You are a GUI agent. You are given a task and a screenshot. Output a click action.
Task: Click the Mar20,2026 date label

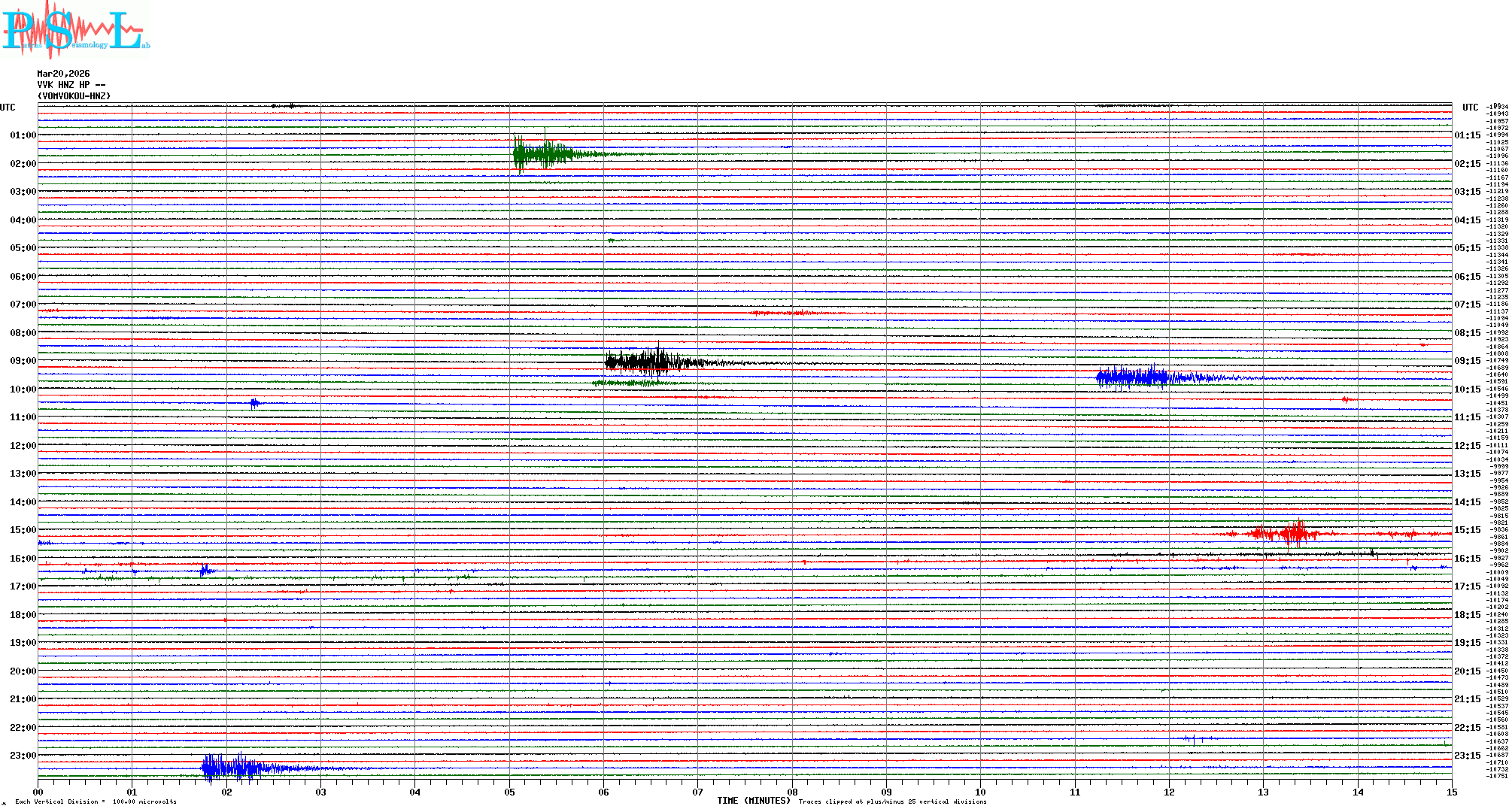pyautogui.click(x=63, y=74)
